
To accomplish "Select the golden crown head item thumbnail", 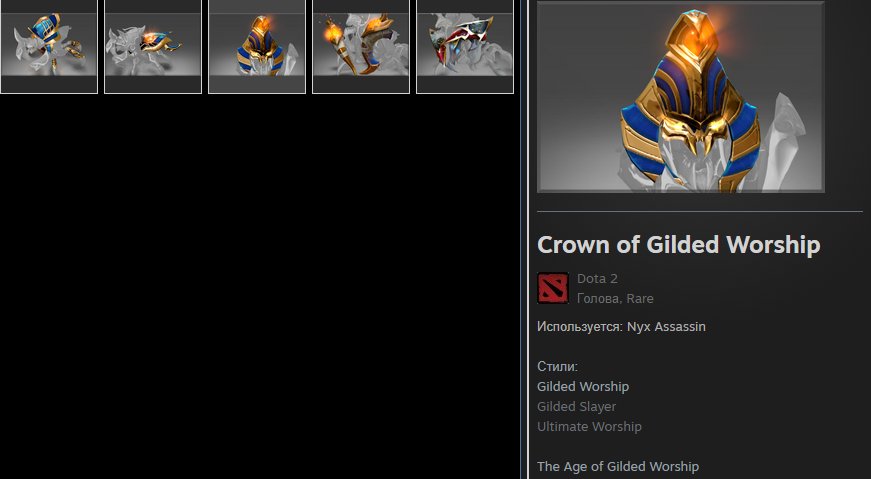I will (257, 47).
